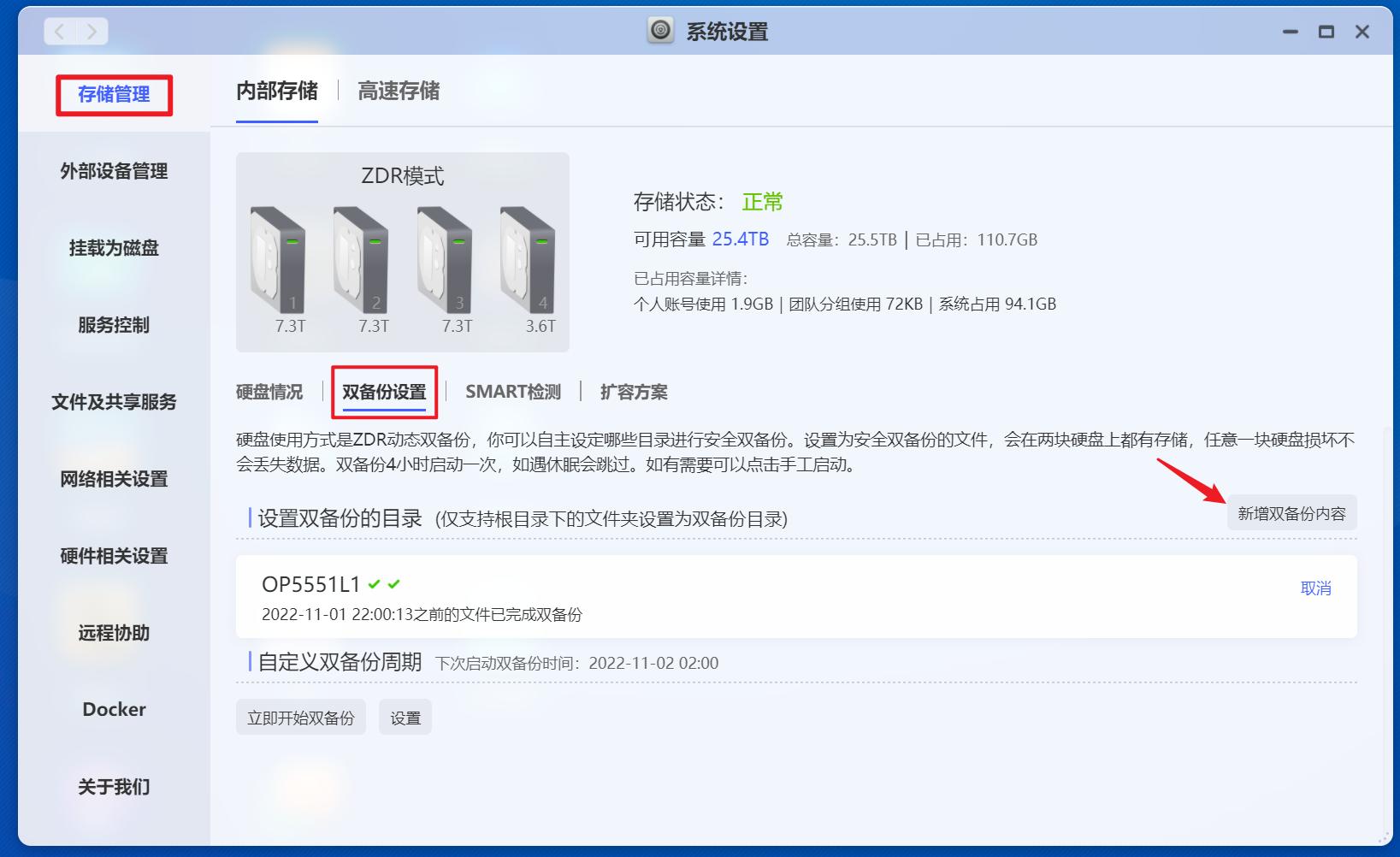
Task: Click the forward navigation arrow
Action: click(92, 31)
